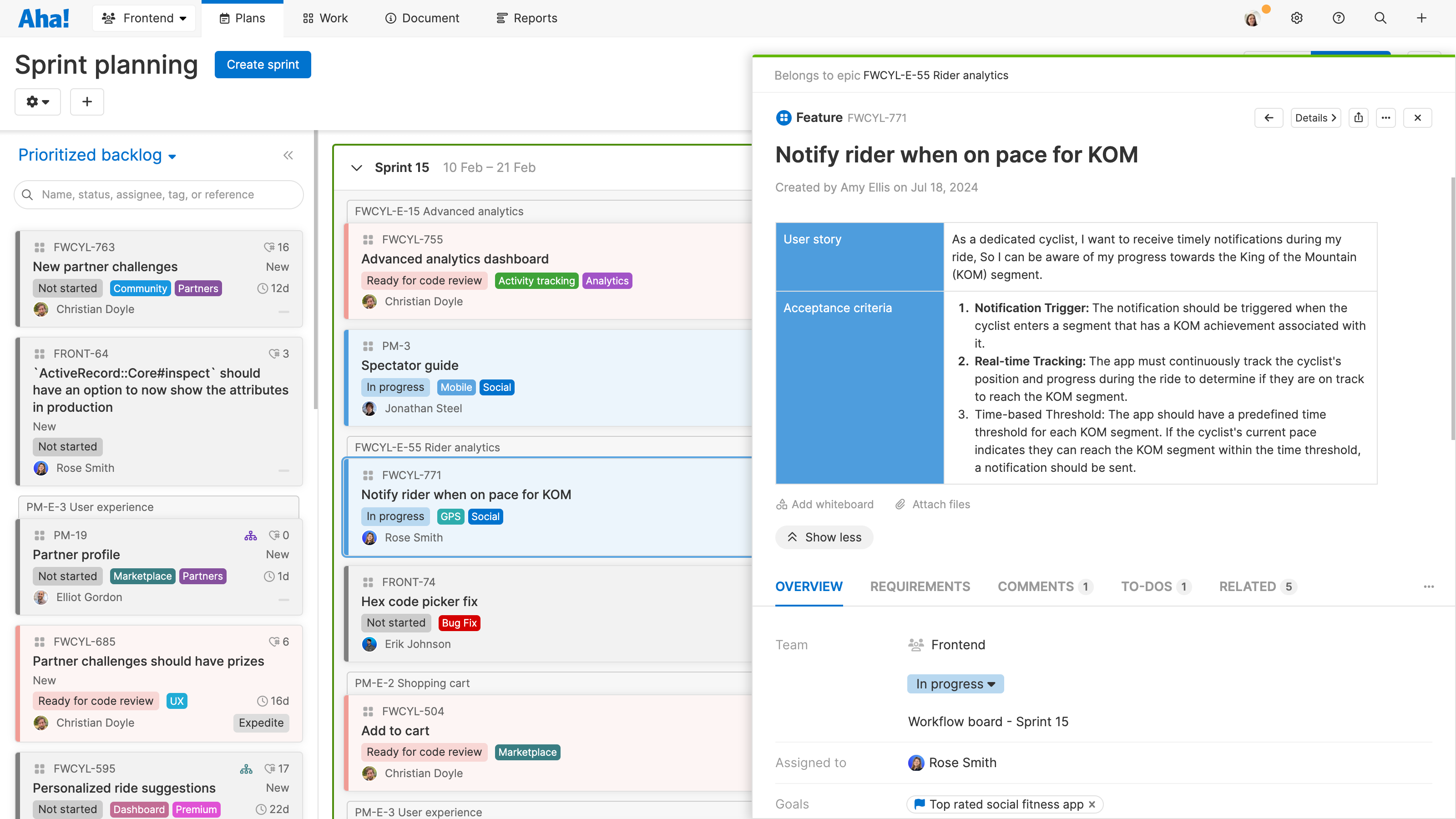Open the settings gear in the top bar

coord(1296,18)
